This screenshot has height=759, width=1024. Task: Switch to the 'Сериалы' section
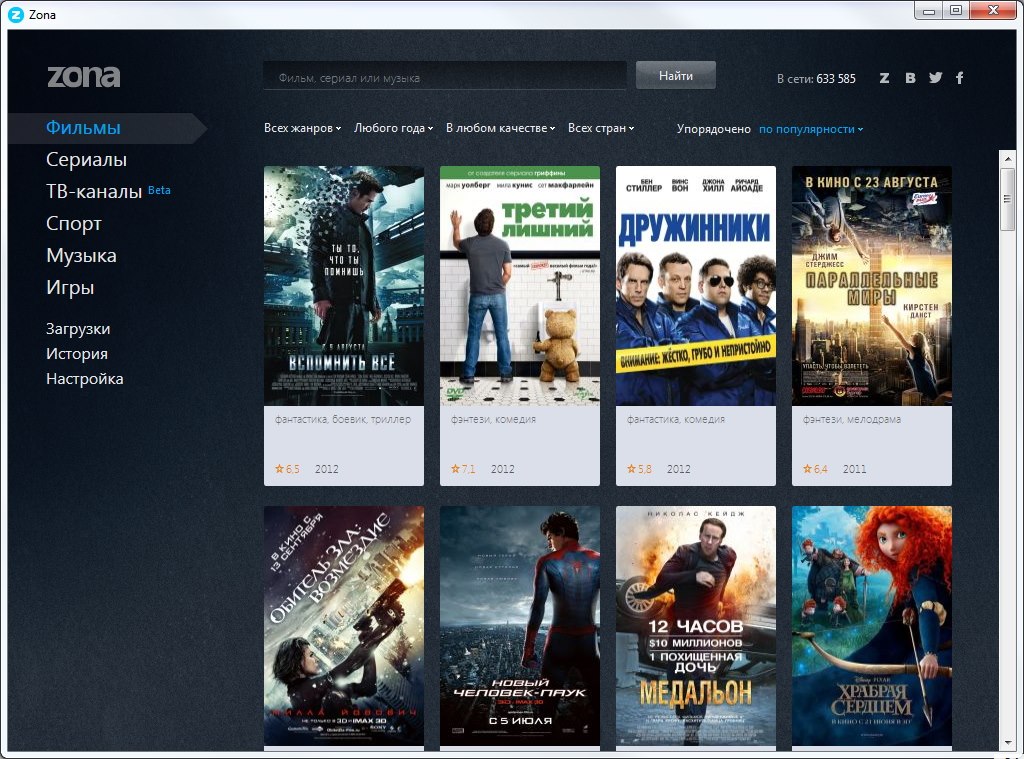pos(86,160)
